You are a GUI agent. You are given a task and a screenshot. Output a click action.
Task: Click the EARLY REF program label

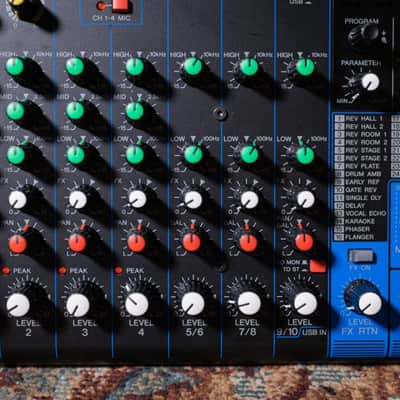362,182
